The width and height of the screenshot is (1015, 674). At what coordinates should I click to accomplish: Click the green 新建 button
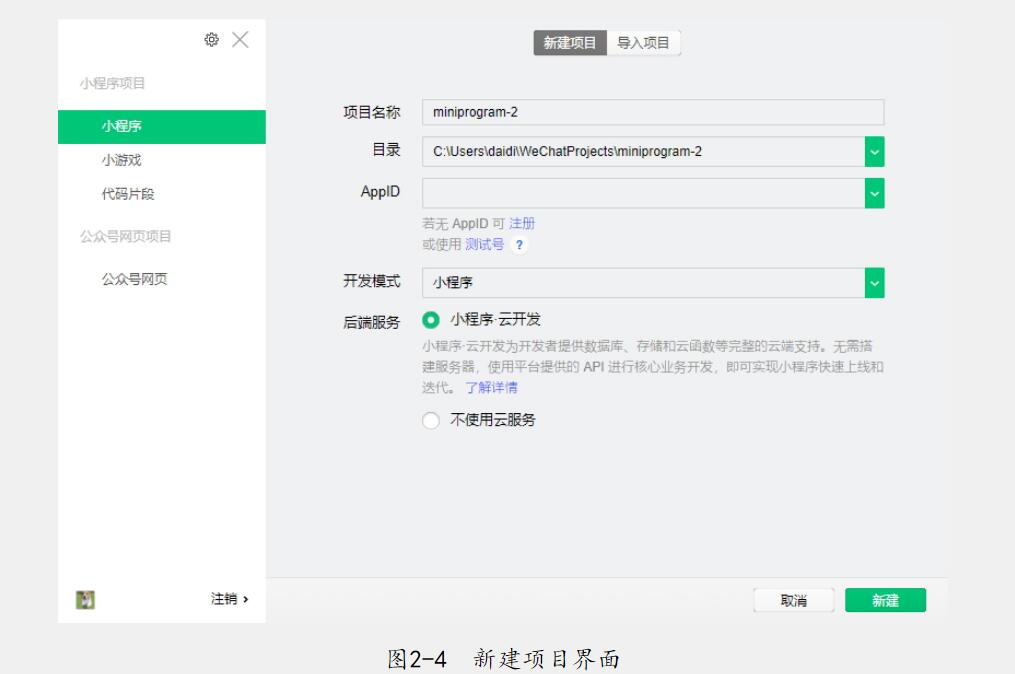885,600
